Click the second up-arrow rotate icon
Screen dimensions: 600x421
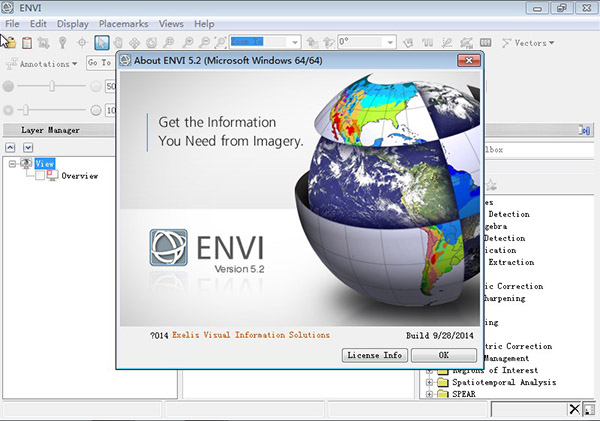(x=329, y=42)
